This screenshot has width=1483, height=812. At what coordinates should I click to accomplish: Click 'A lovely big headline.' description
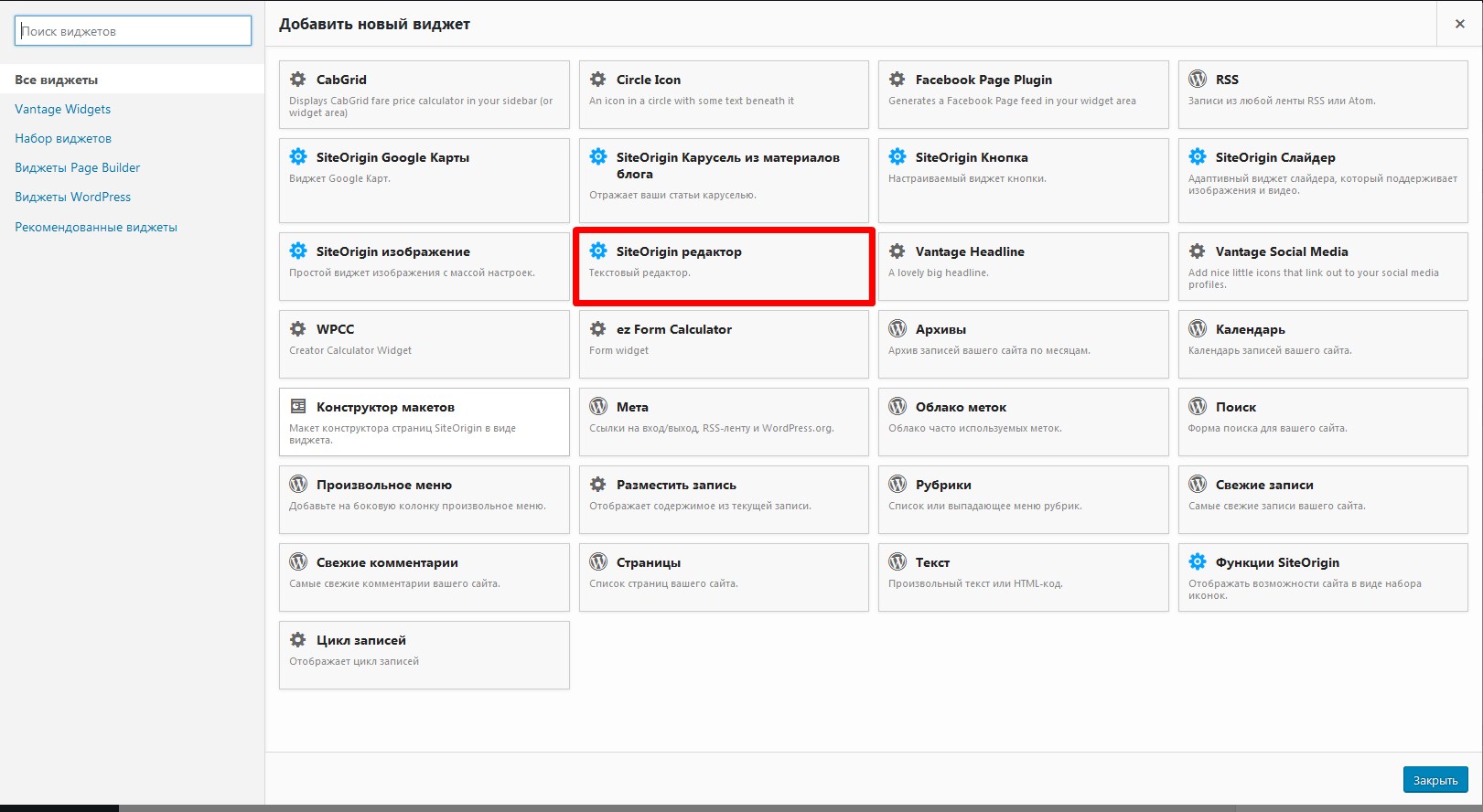(x=939, y=272)
